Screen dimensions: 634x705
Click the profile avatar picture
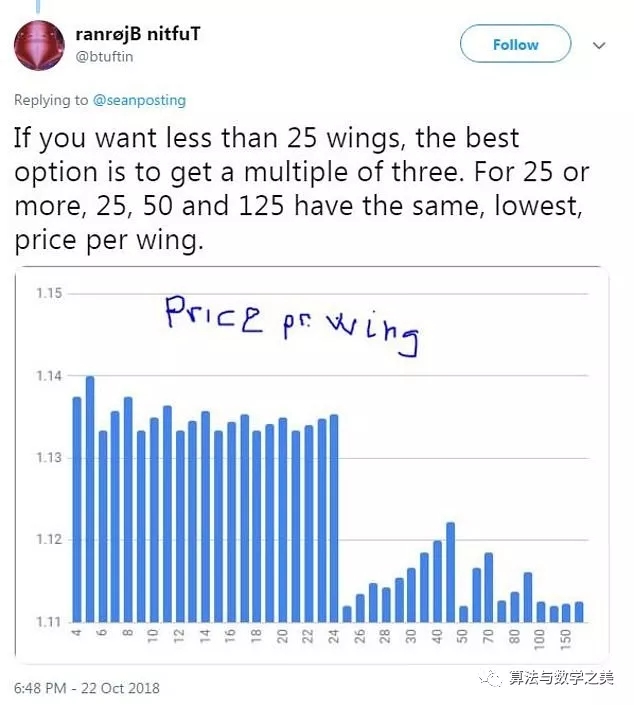[x=39, y=45]
